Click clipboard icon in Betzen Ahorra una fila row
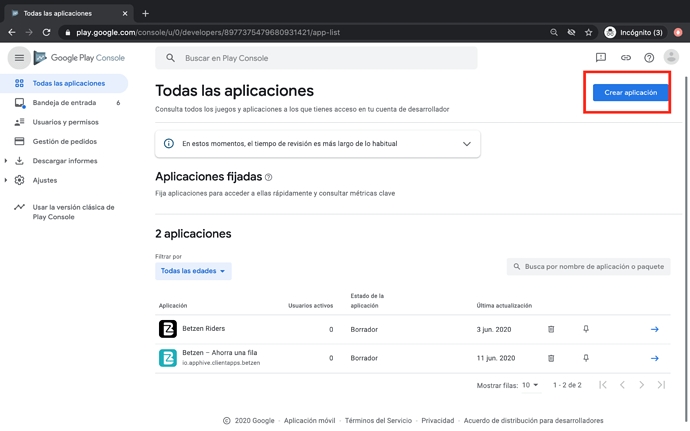The image size is (690, 431). (551, 358)
